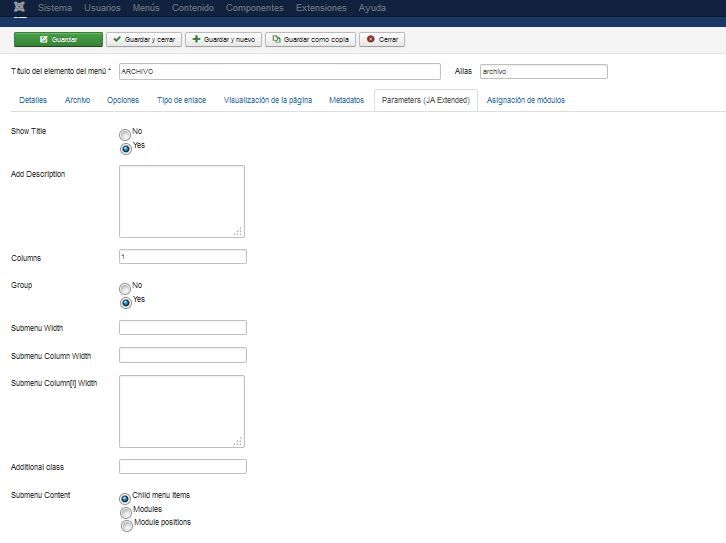
Task: Open the Extensiones menu
Action: 321,8
